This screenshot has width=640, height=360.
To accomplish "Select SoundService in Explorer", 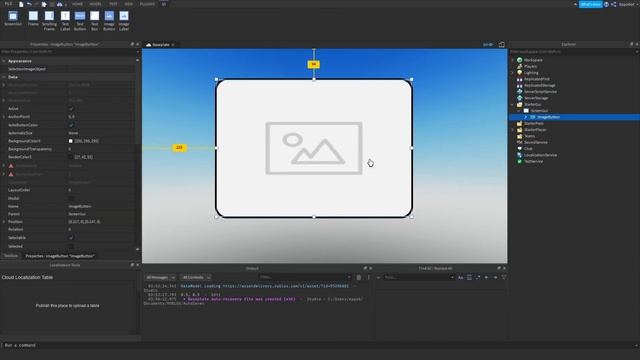I will 536,142.
